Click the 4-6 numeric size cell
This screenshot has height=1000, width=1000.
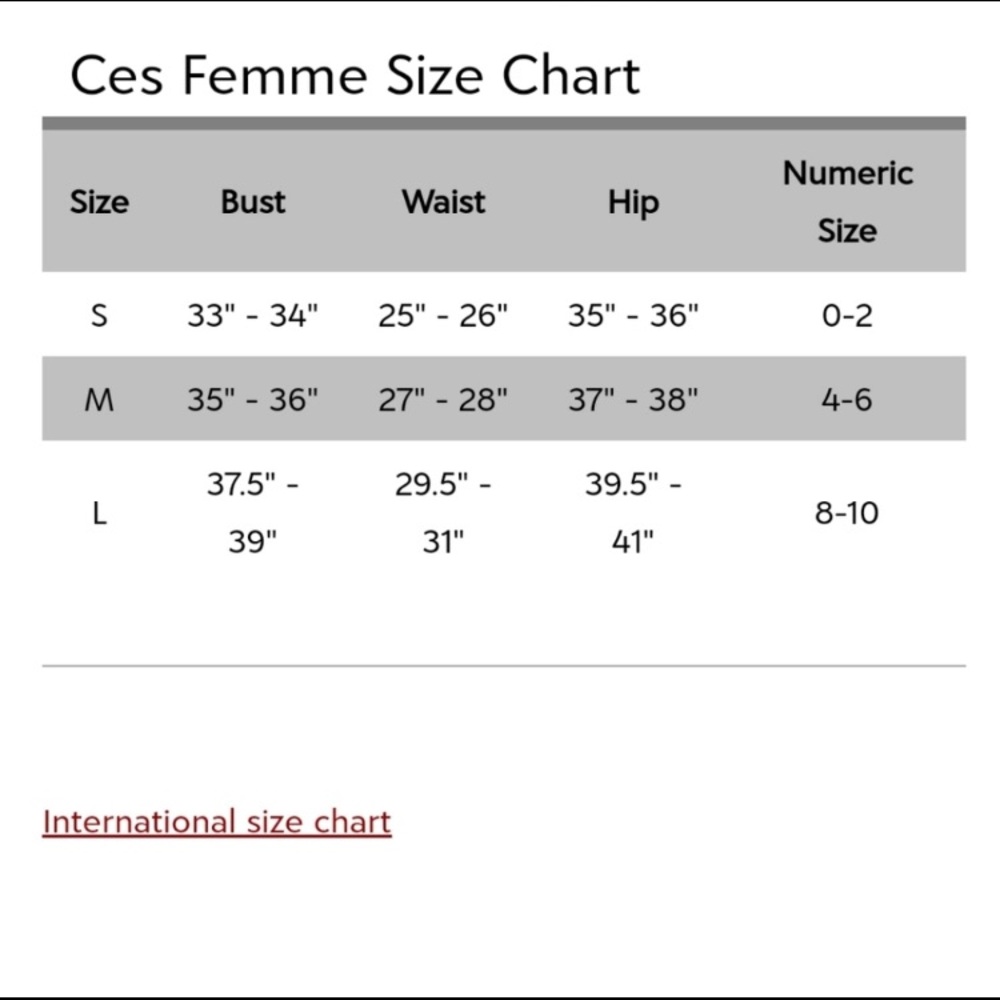click(848, 399)
